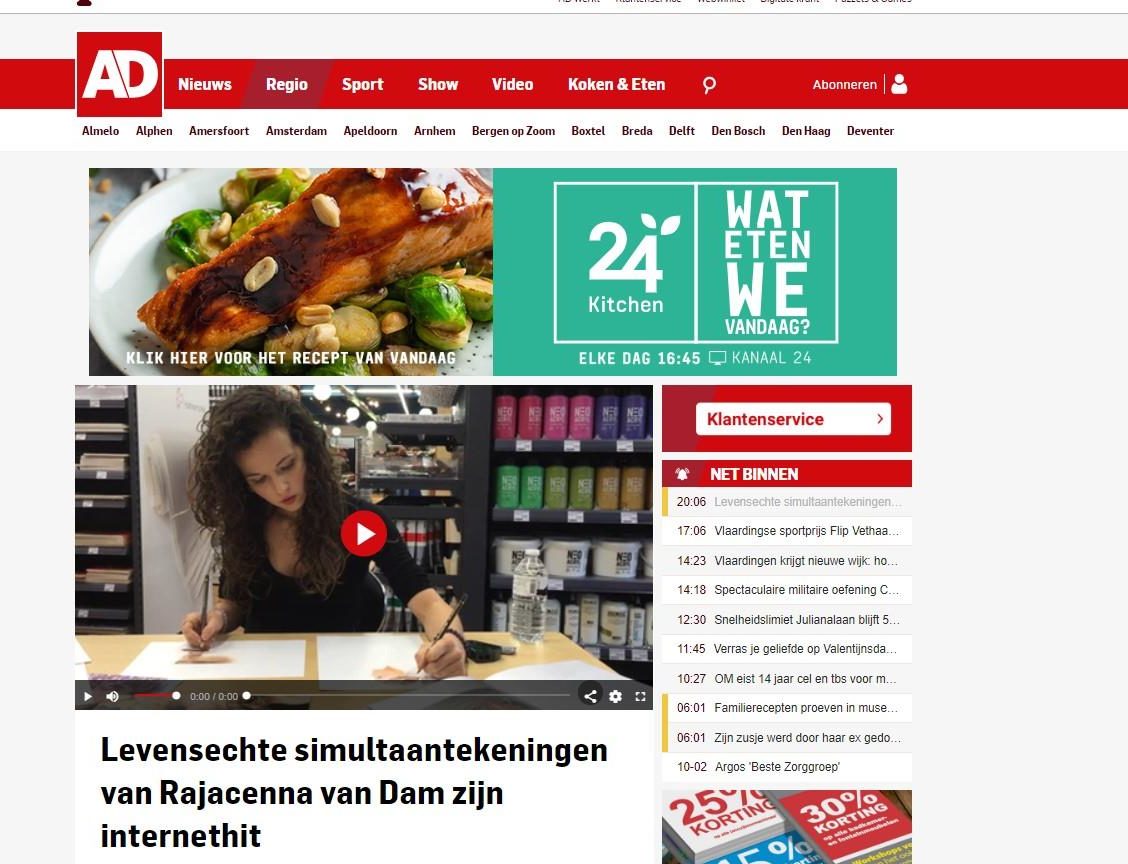The width and height of the screenshot is (1128, 864).
Task: Share the video via share icon
Action: click(590, 696)
